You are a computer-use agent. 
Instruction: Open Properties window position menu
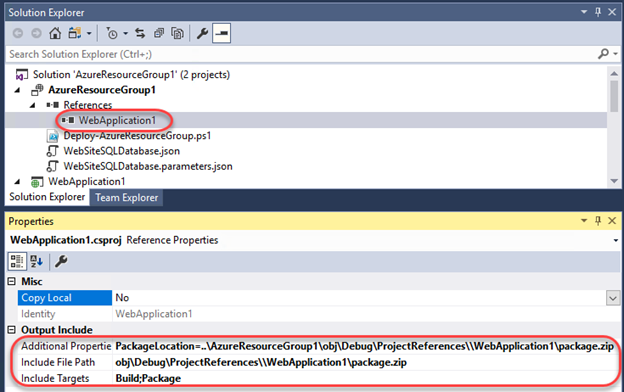click(584, 220)
